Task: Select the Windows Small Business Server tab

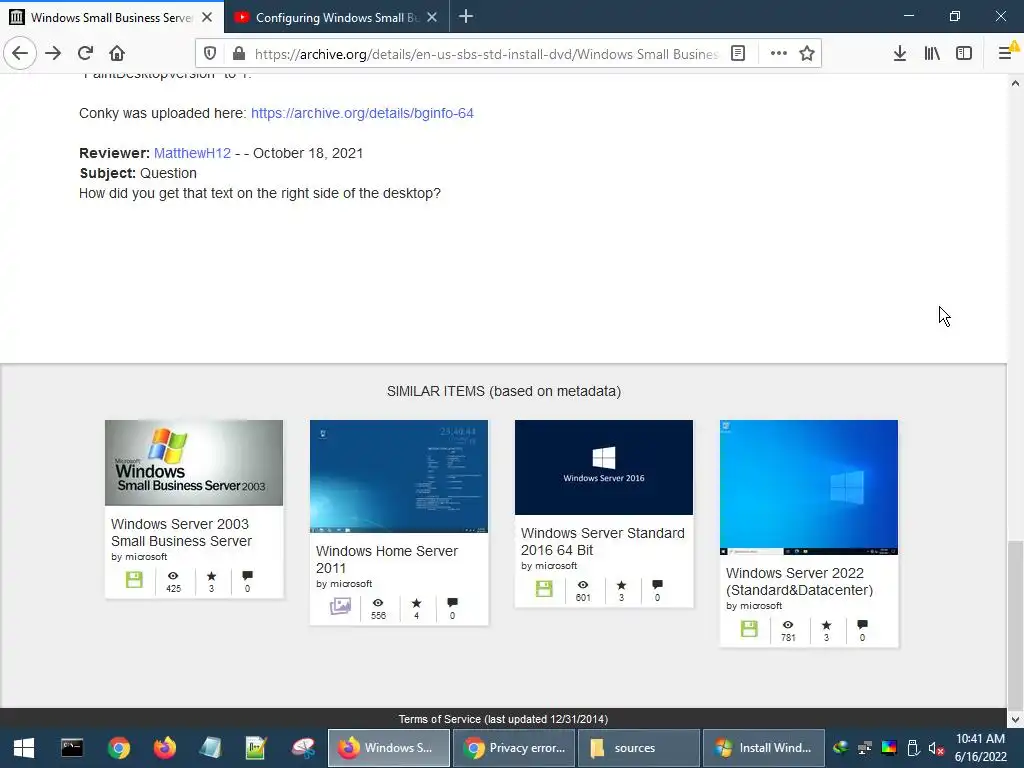Action: click(112, 17)
